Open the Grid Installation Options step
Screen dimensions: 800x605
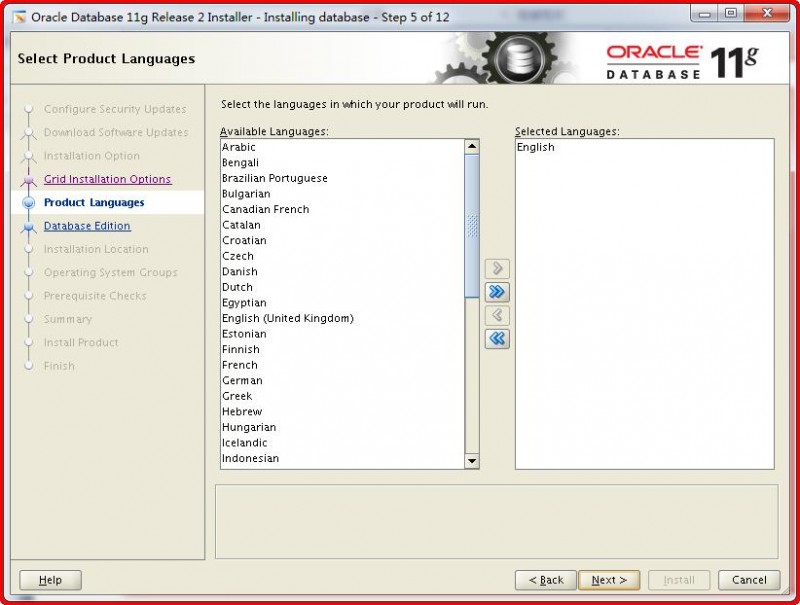pos(108,179)
